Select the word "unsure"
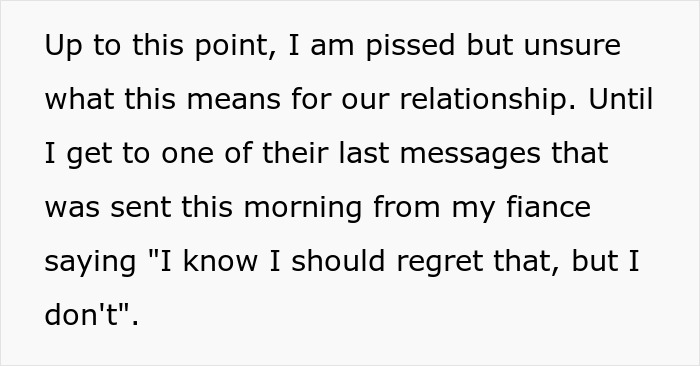700x366 pixels. [x=572, y=46]
